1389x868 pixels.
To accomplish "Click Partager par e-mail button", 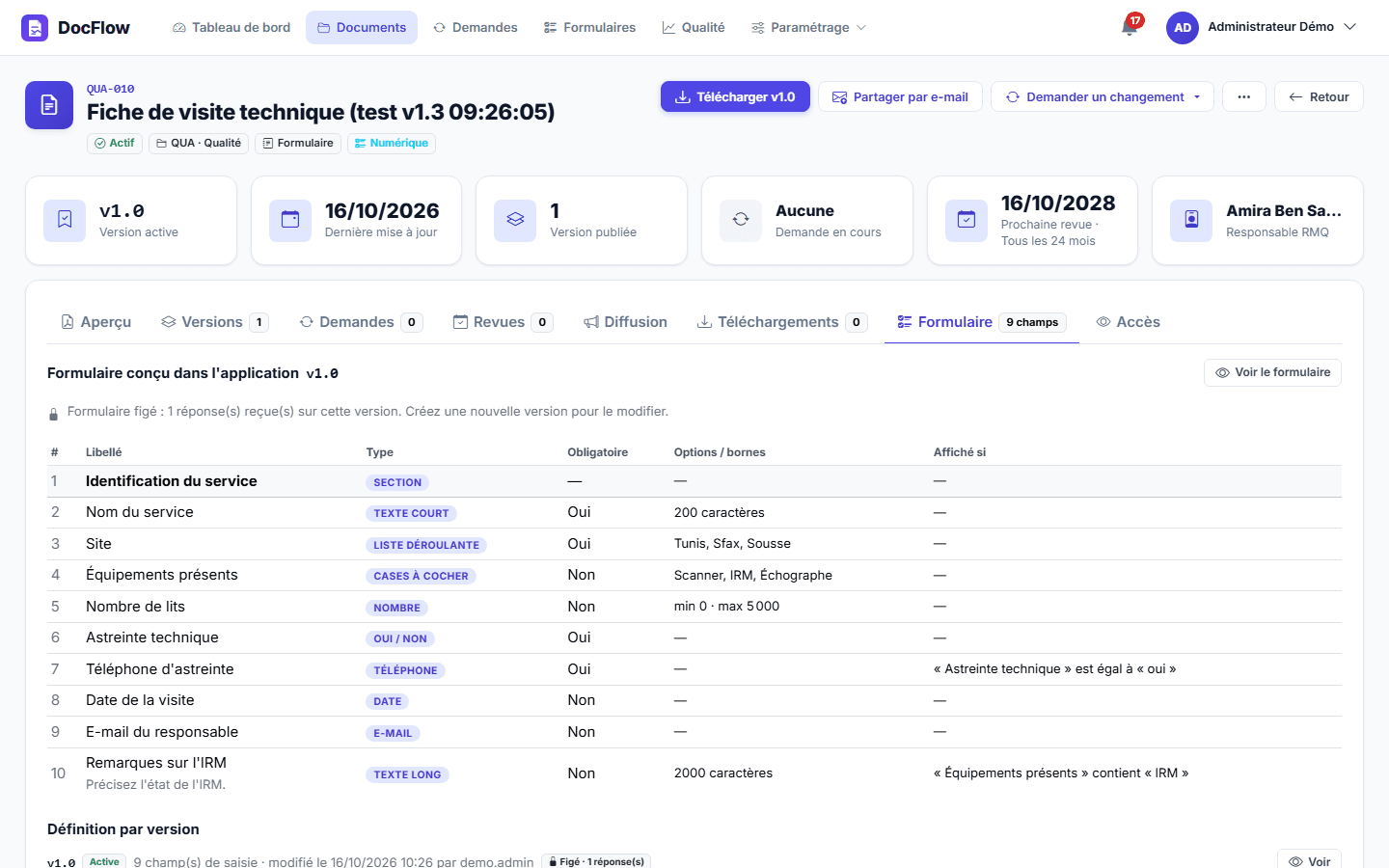I will click(x=900, y=96).
